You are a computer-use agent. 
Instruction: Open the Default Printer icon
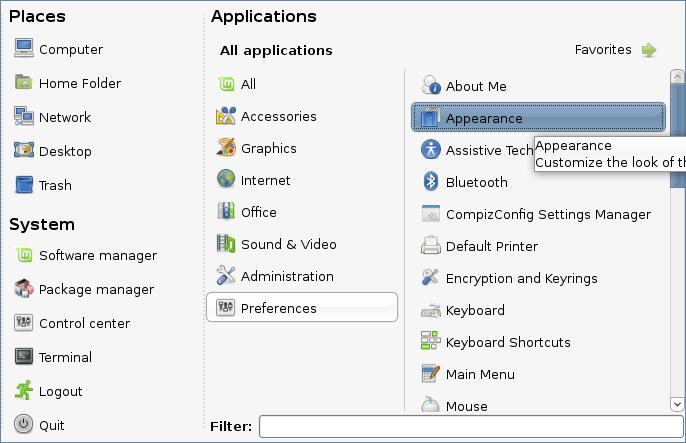pos(430,246)
